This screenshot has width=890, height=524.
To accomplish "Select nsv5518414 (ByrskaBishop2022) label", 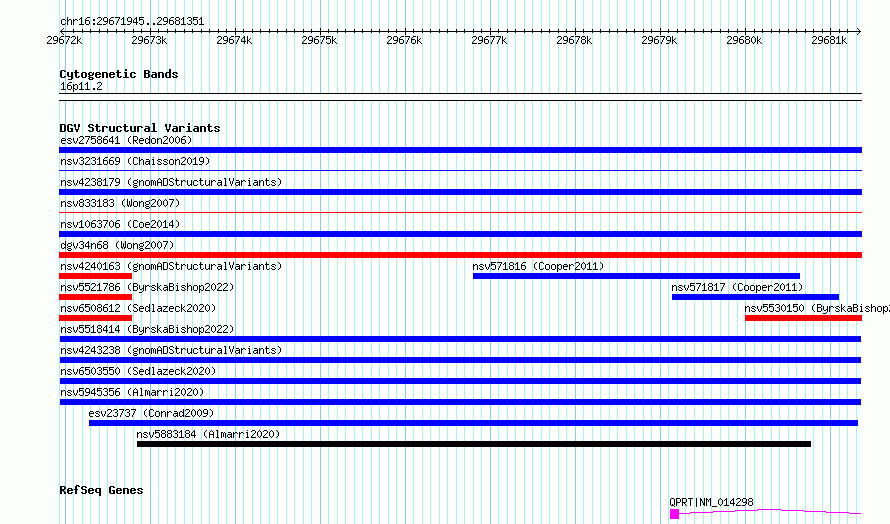I will coord(147,329).
